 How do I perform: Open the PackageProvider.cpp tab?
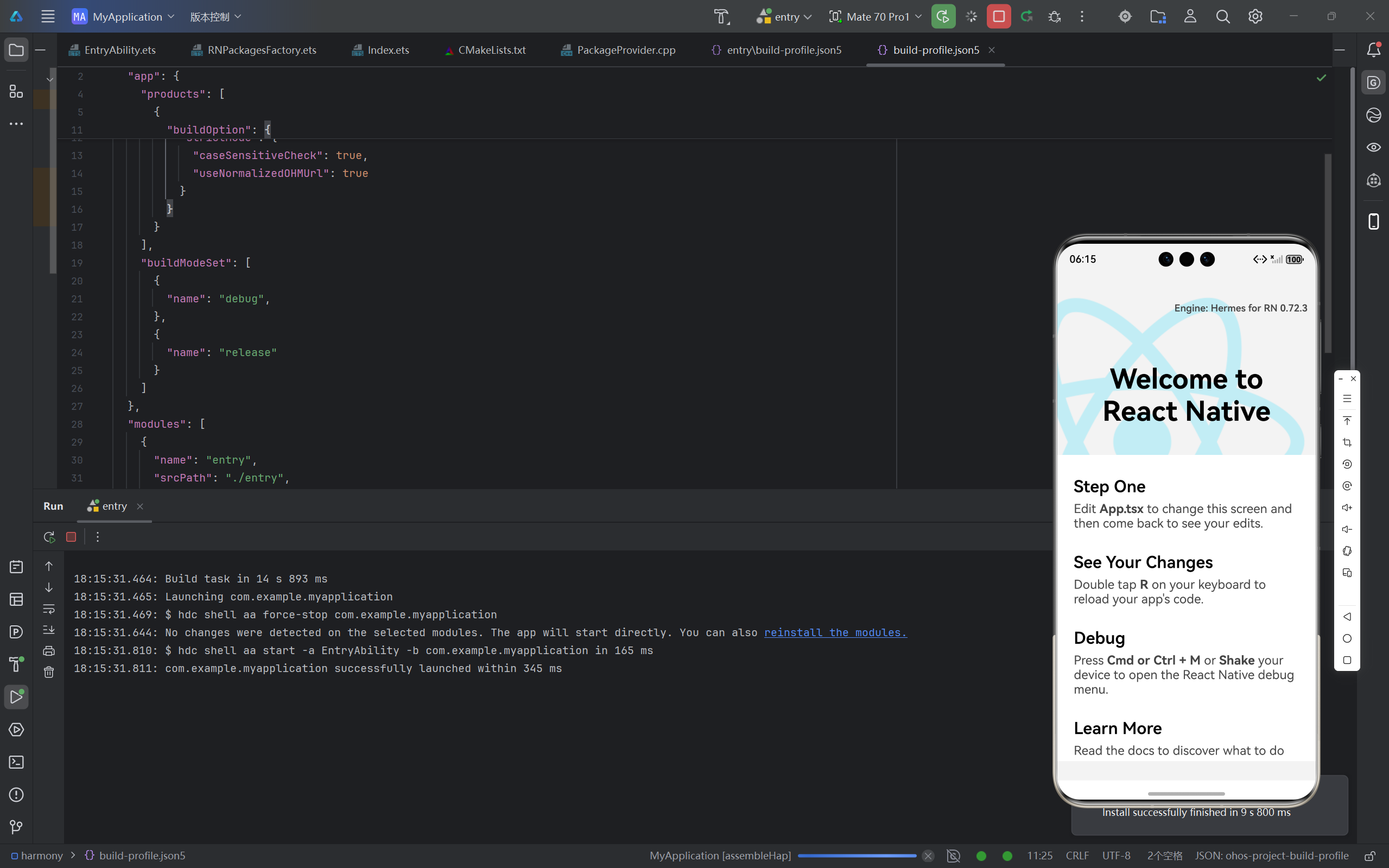coord(626,50)
